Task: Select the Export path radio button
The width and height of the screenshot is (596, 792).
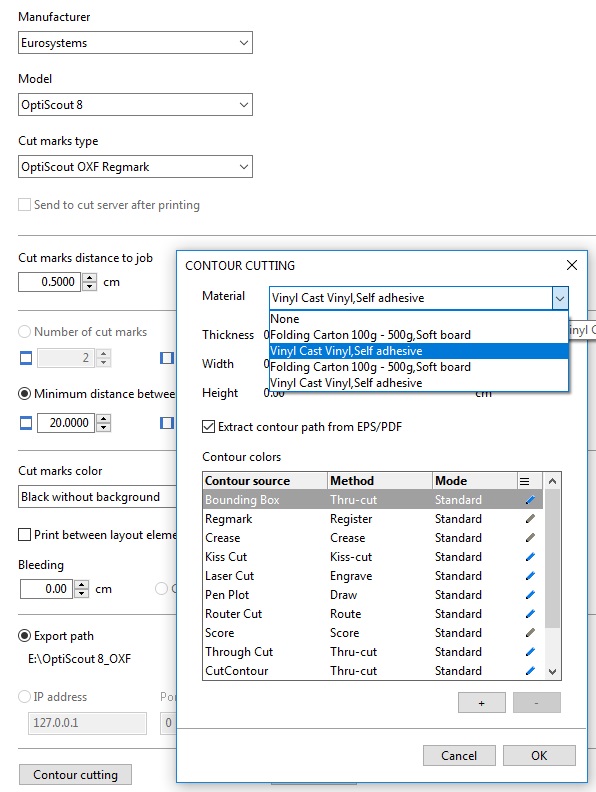Action: [x=24, y=635]
